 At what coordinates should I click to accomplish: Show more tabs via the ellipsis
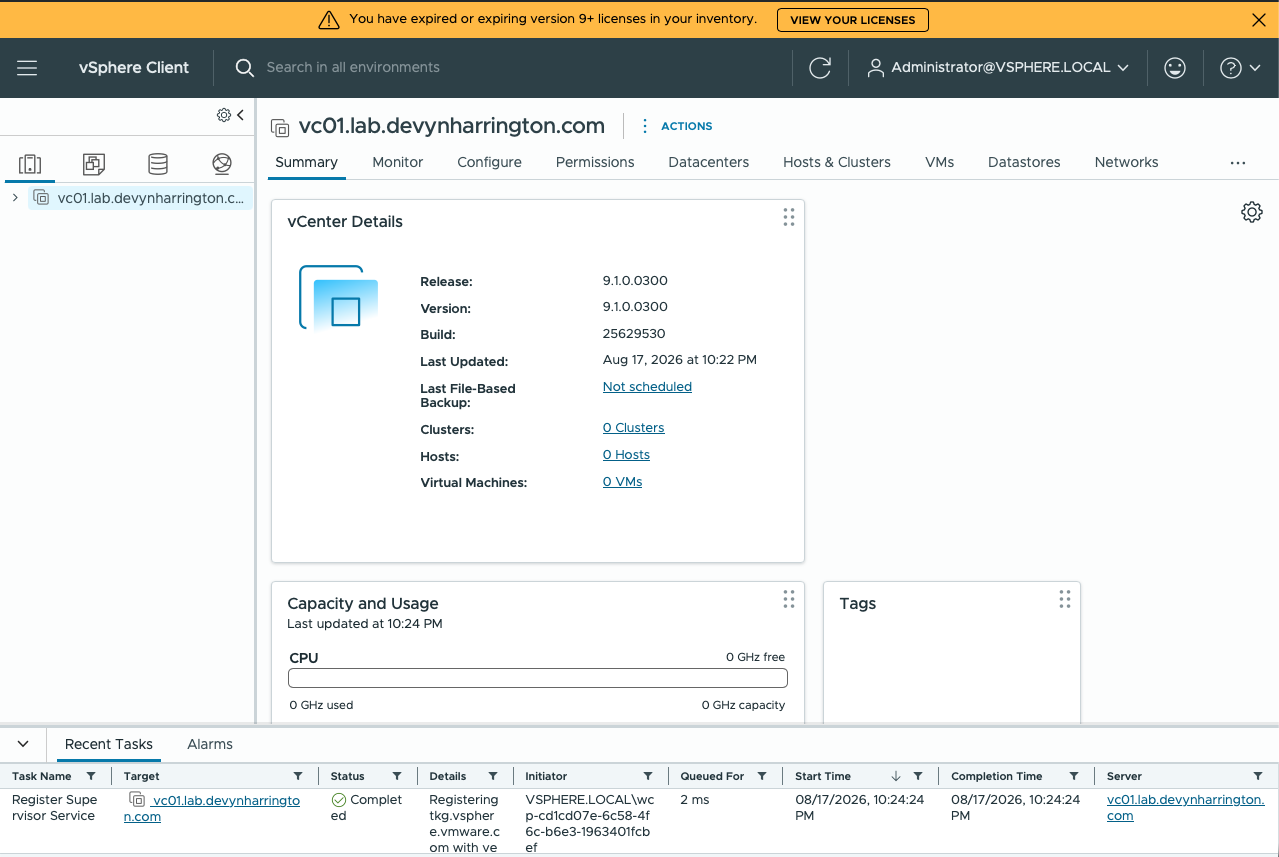tap(1238, 162)
